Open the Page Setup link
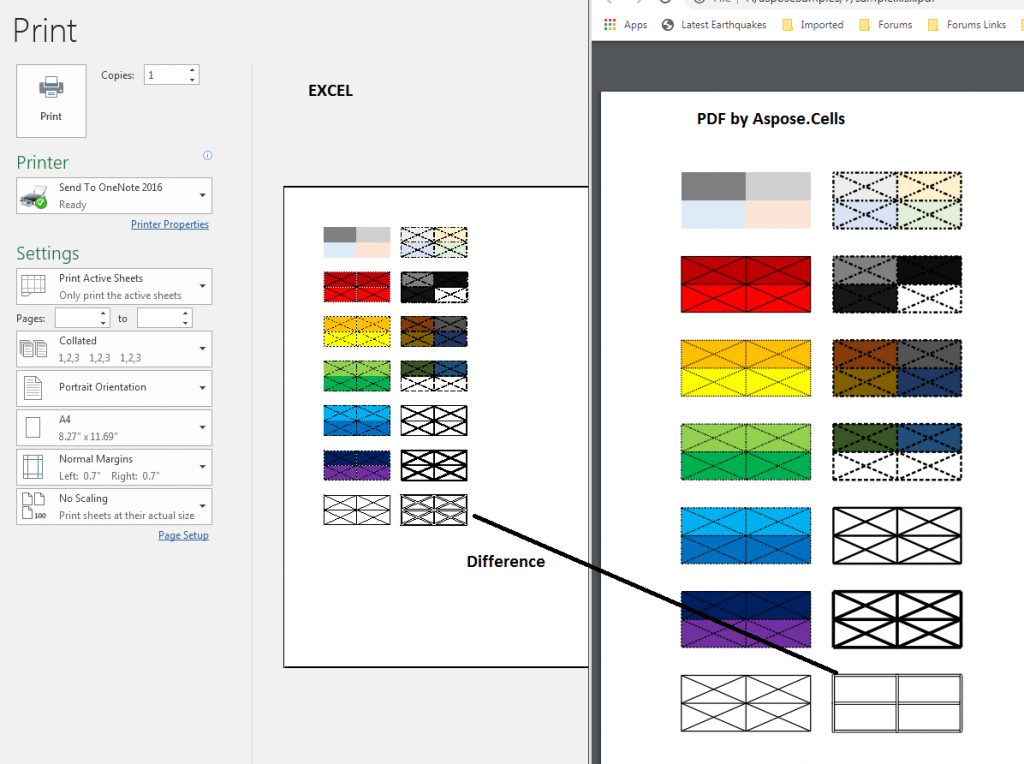 pos(184,535)
